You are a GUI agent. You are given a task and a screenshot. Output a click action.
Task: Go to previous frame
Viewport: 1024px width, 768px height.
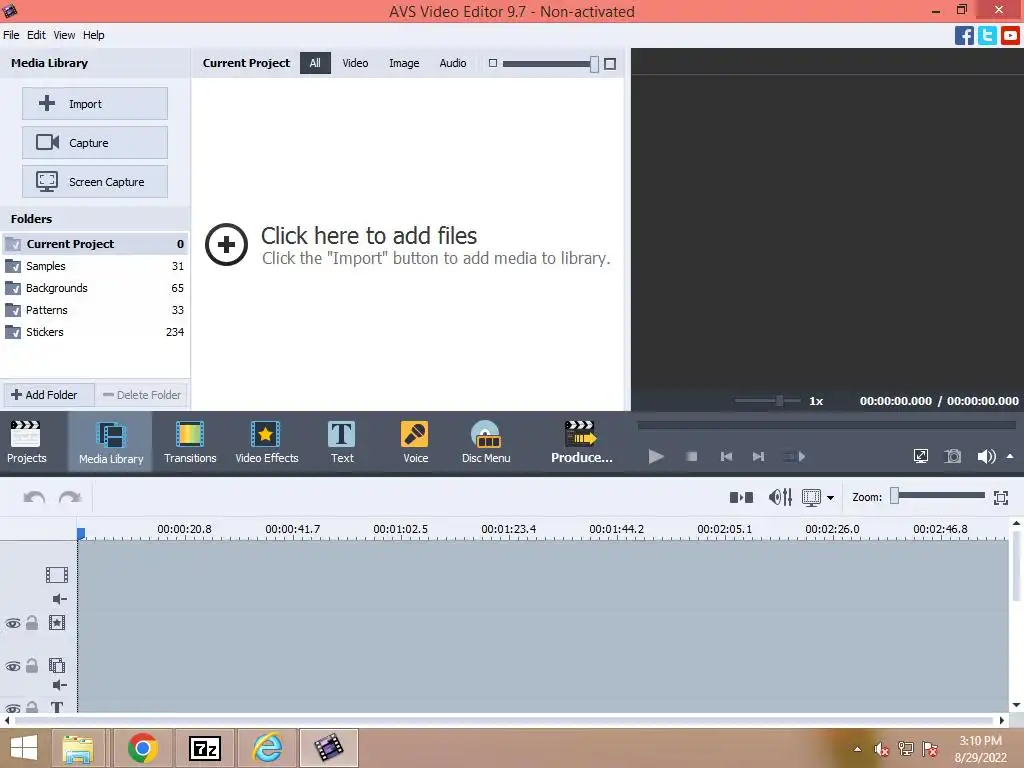[x=726, y=456]
